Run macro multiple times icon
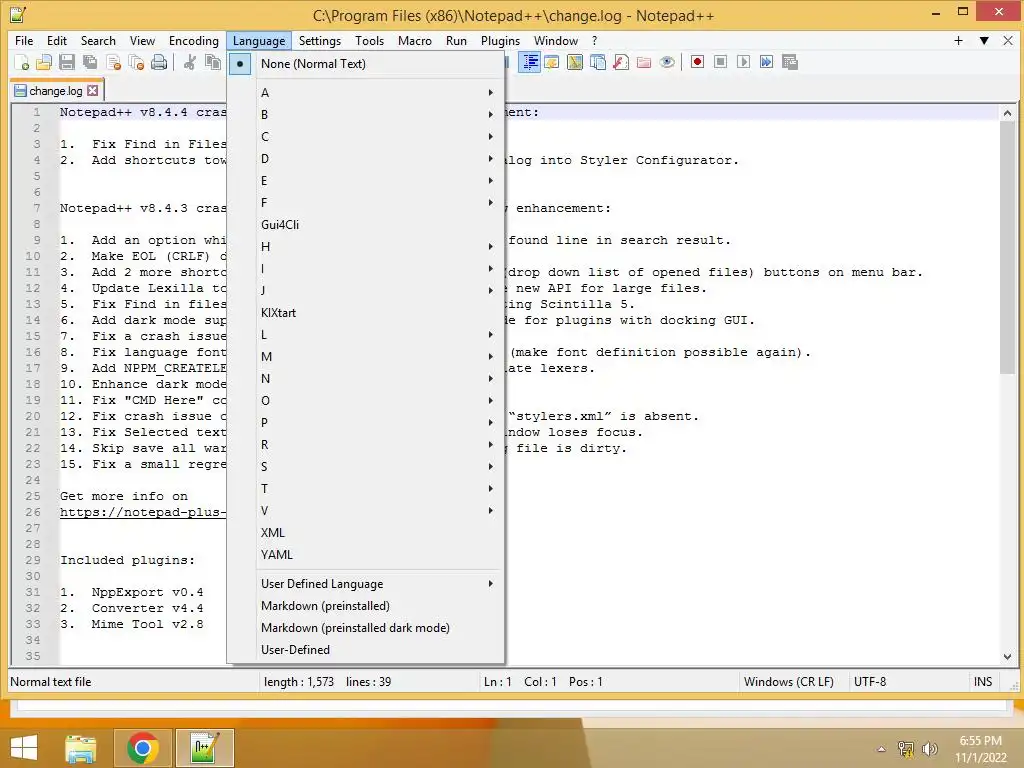The width and height of the screenshot is (1024, 768). tap(766, 62)
